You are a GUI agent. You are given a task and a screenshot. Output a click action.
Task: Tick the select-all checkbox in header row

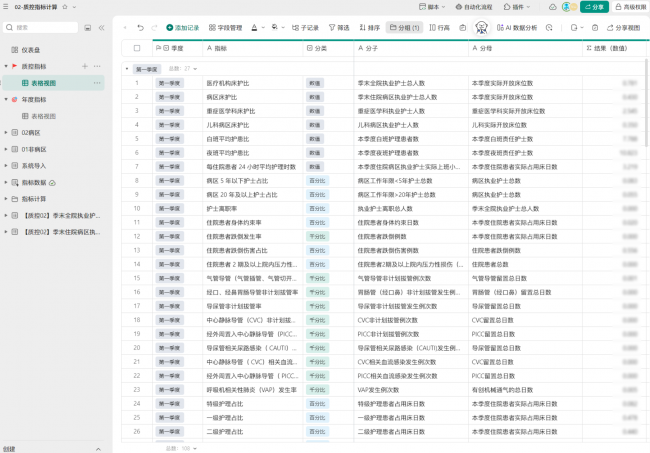coord(136,47)
